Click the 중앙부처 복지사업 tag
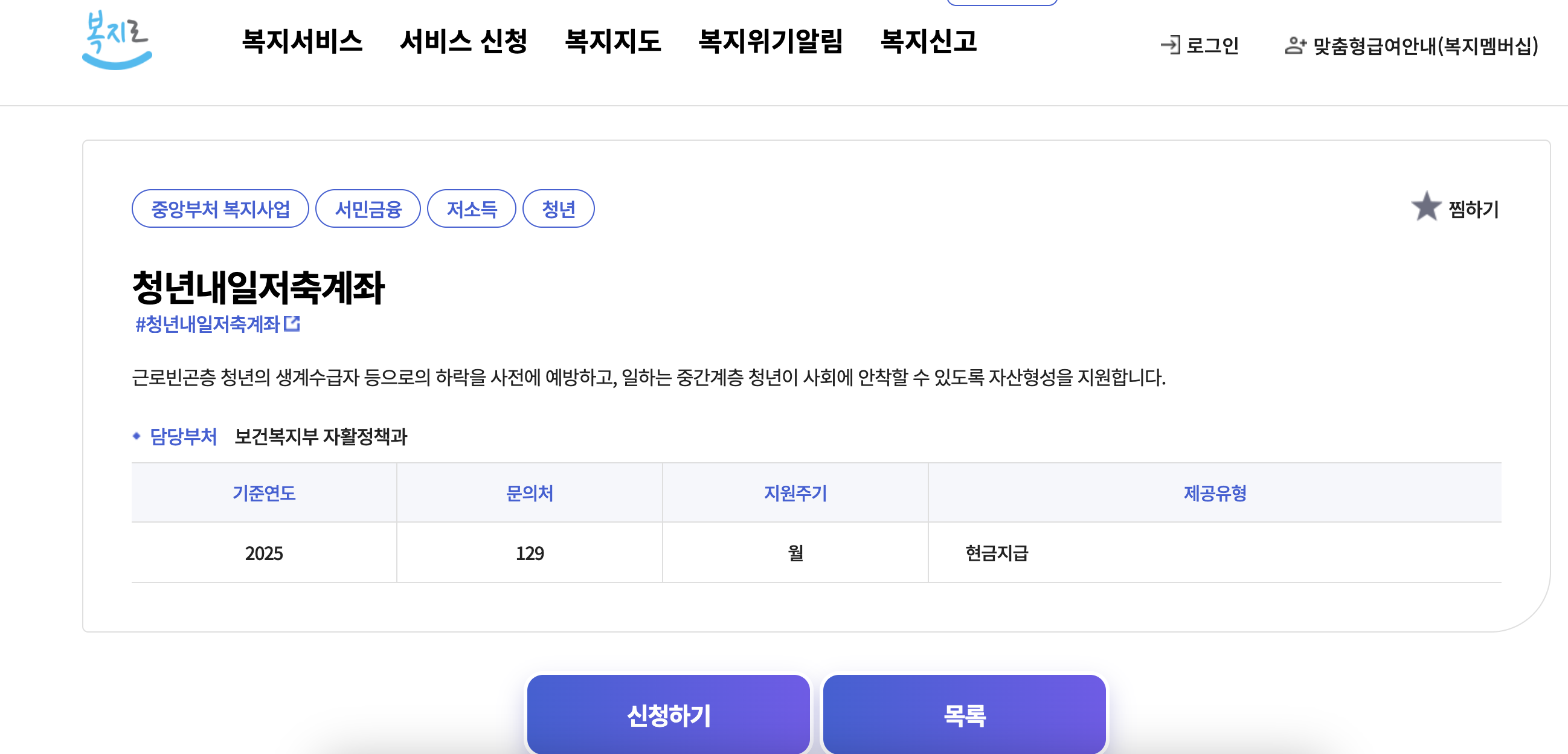The height and width of the screenshot is (754, 1568). [x=222, y=208]
